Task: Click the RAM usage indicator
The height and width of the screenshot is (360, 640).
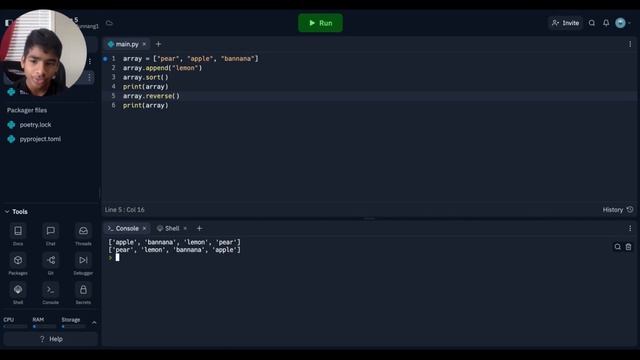Action: tap(44, 322)
